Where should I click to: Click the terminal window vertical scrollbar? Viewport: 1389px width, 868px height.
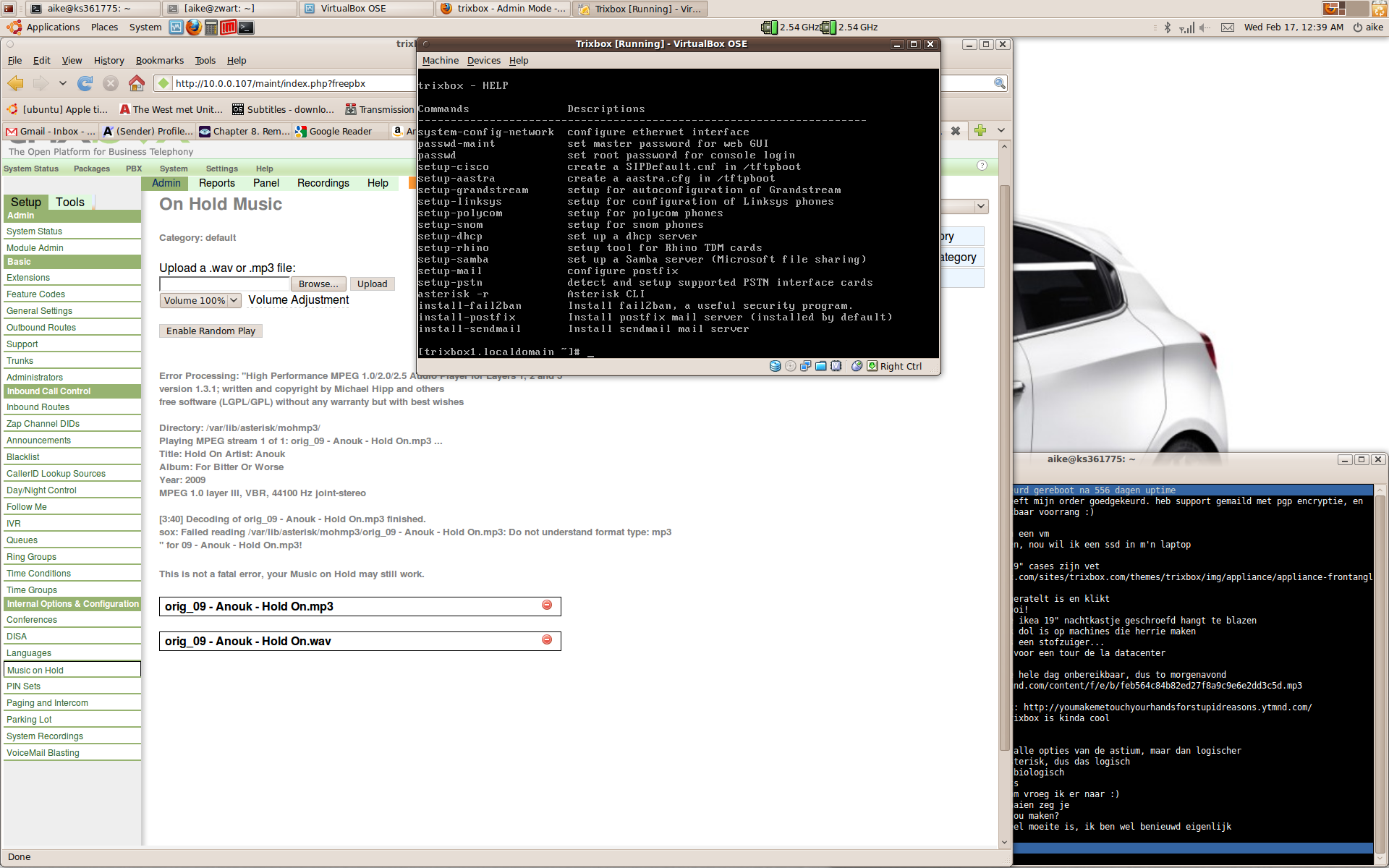click(1380, 669)
